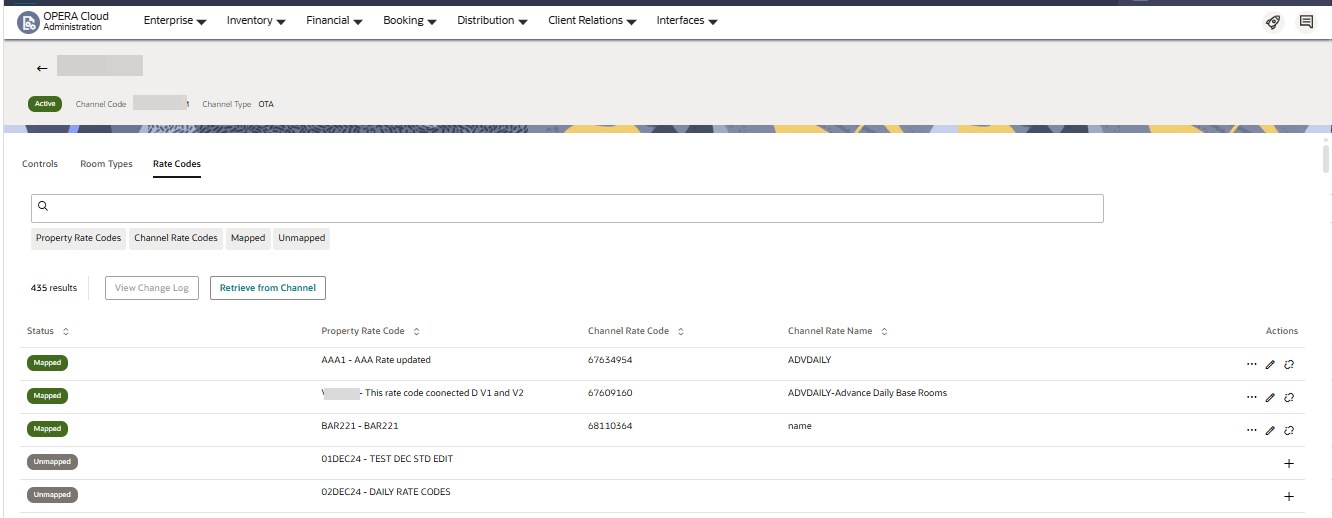
Task: Open the Client Relations menu
Action: [x=592, y=21]
